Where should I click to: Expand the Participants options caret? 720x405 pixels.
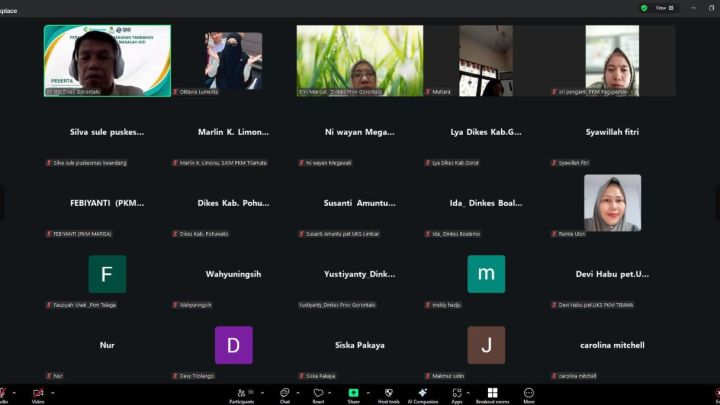tap(262, 393)
